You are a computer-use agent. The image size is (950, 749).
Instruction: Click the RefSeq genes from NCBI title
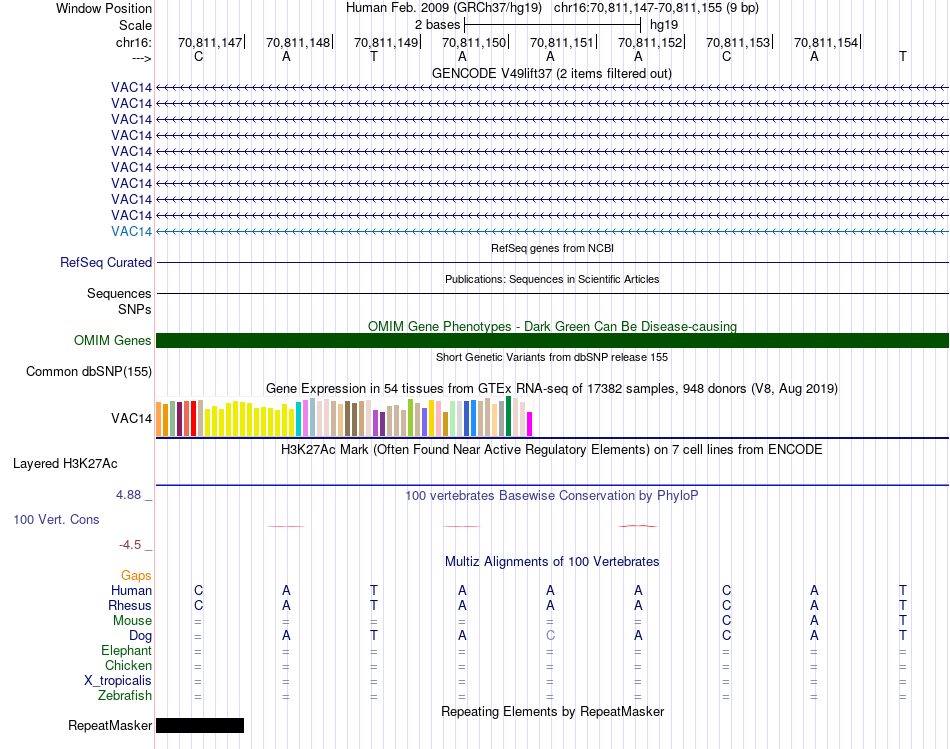(x=552, y=248)
